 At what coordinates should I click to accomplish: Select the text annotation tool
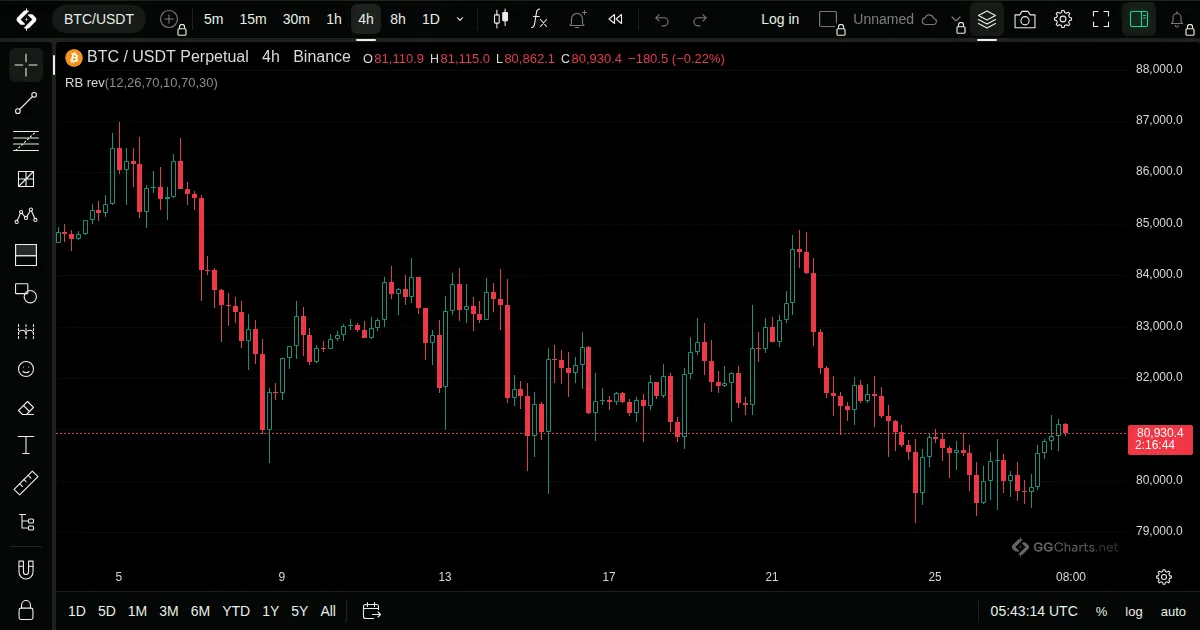point(26,445)
